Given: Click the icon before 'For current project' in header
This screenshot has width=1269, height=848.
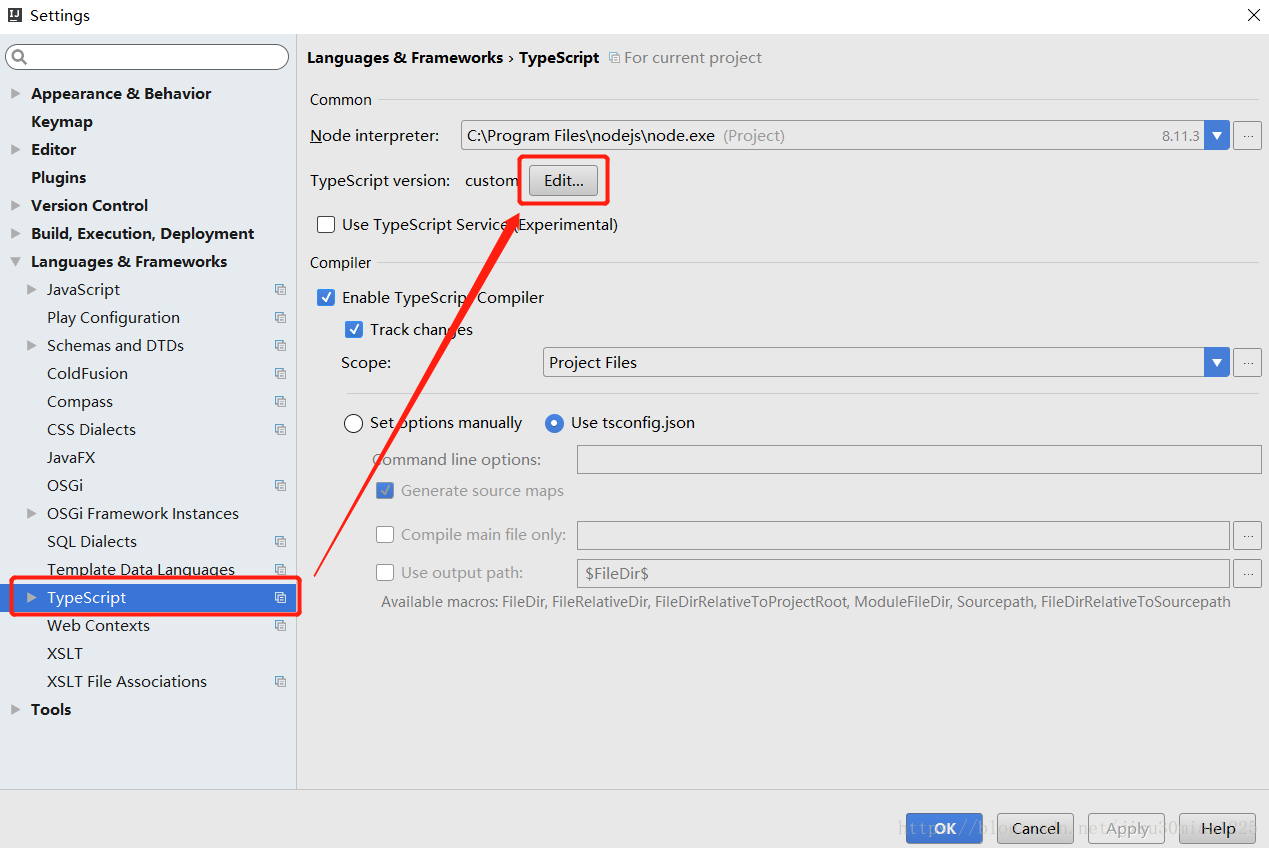Looking at the screenshot, I should tap(612, 57).
